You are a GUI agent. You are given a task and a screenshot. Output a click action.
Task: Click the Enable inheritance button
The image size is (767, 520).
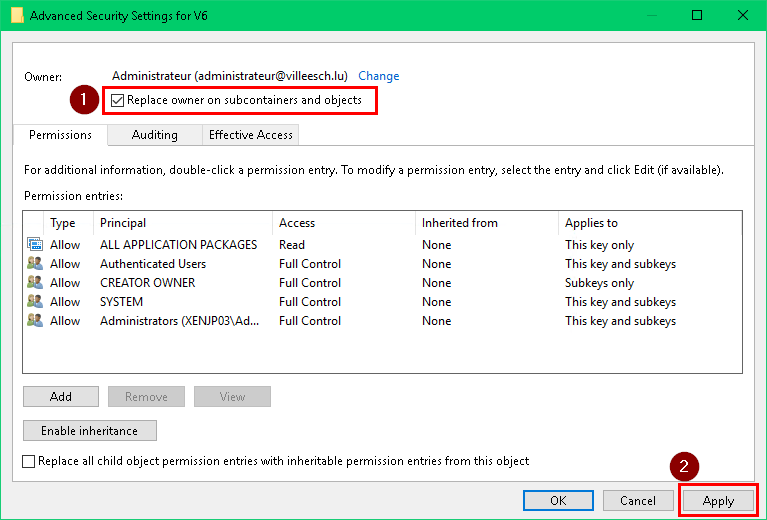tap(90, 431)
